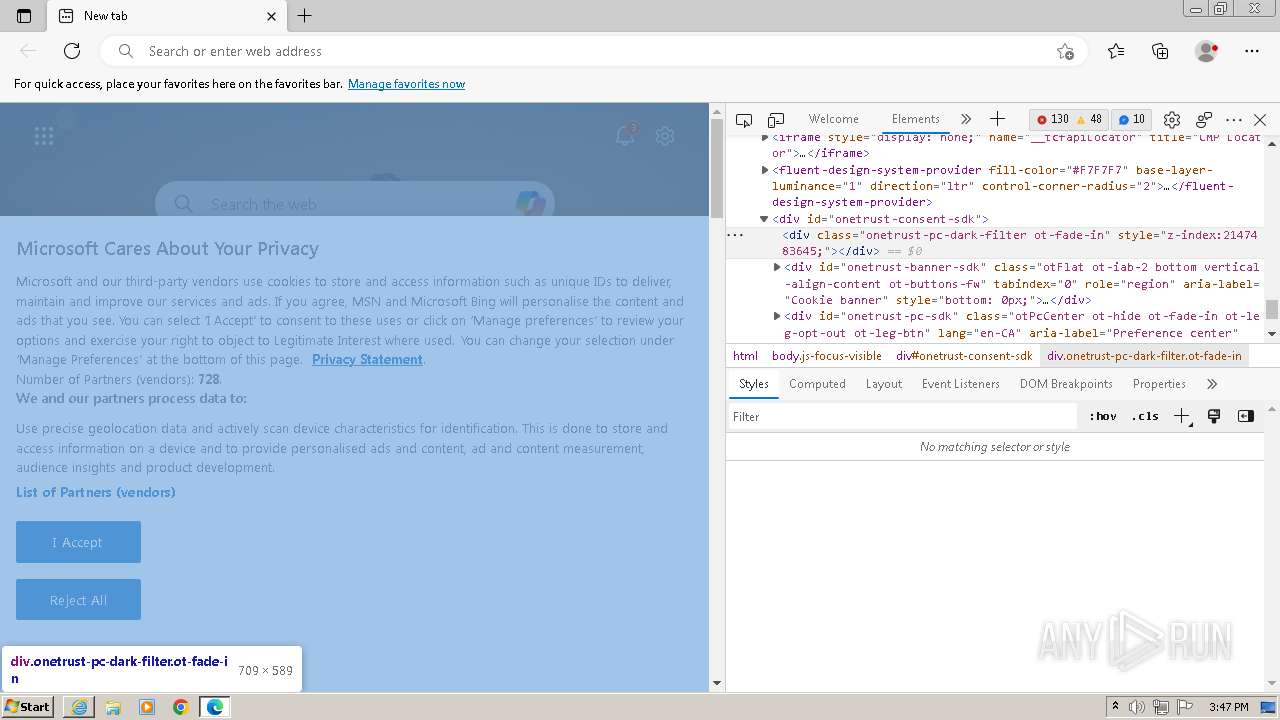Toggle the :hov element state panel
The image size is (1280, 720).
tap(1103, 417)
